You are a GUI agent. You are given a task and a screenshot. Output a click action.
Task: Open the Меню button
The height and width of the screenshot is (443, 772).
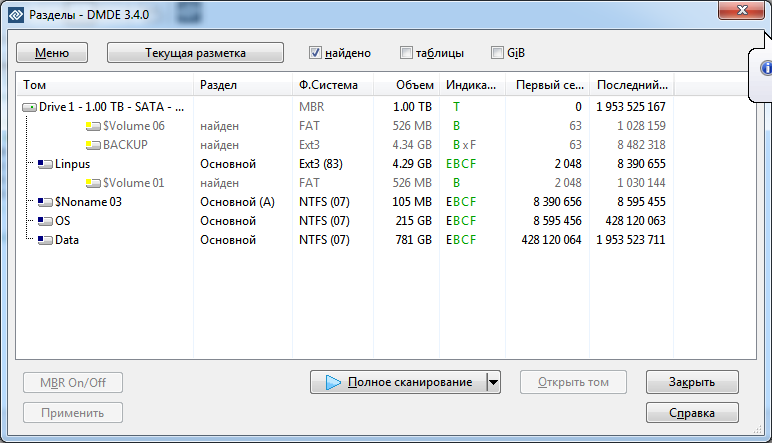coord(52,53)
